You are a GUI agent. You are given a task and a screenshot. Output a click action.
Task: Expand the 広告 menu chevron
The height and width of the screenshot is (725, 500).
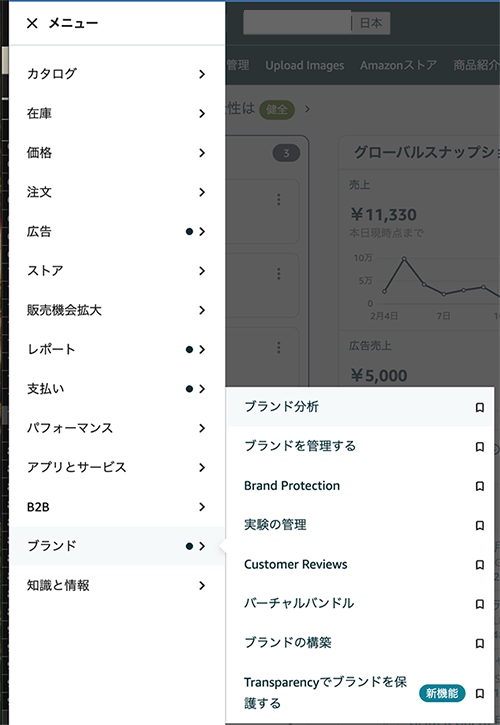click(x=202, y=231)
